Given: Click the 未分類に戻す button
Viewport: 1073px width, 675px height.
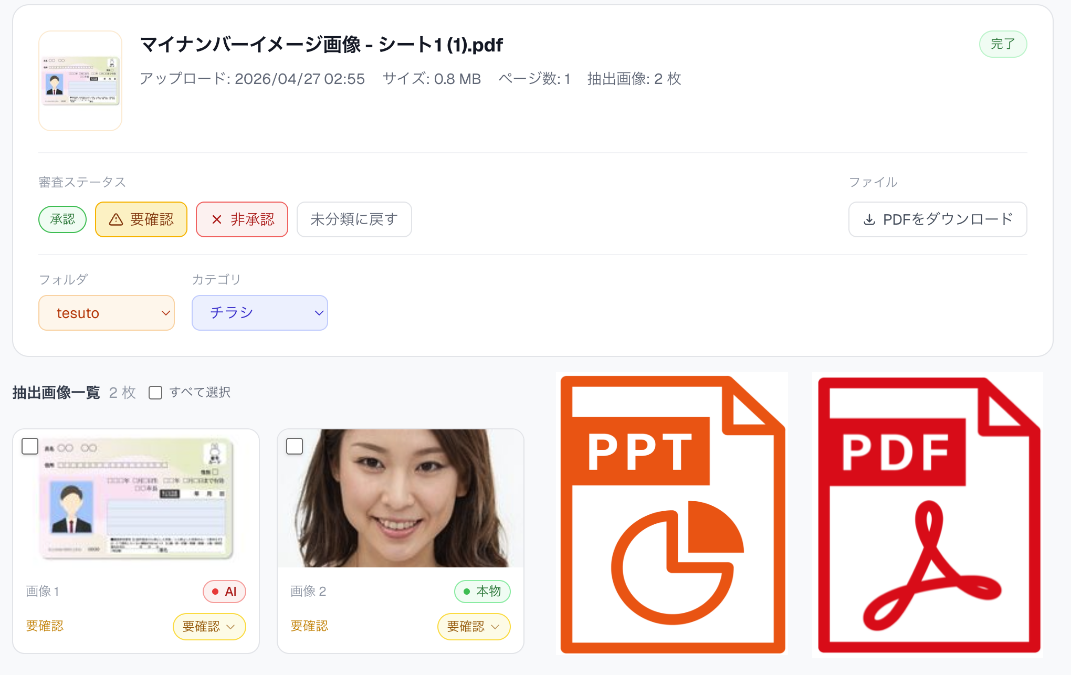Looking at the screenshot, I should pos(354,220).
